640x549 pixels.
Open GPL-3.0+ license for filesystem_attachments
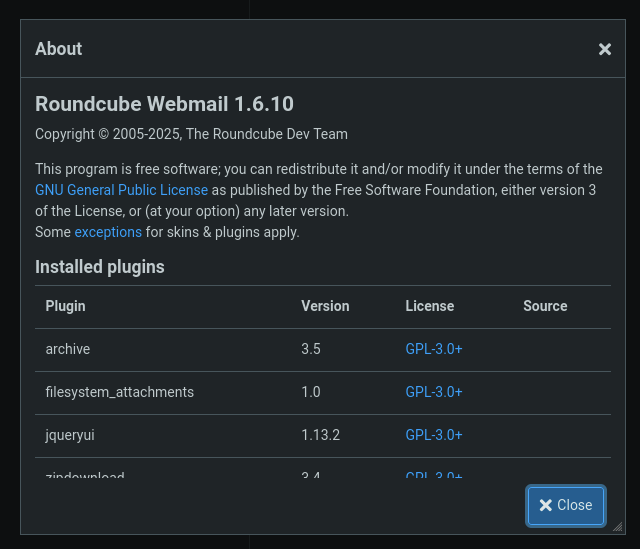[x=434, y=392]
